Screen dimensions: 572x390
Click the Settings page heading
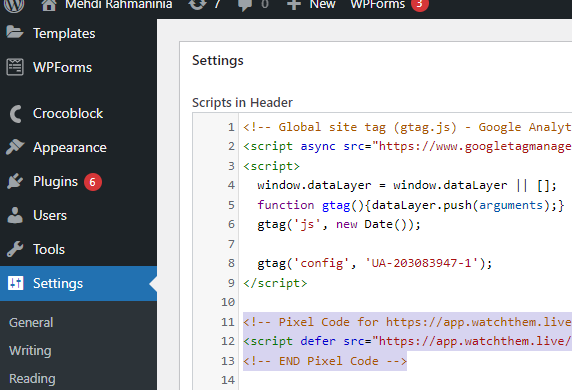pyautogui.click(x=218, y=61)
